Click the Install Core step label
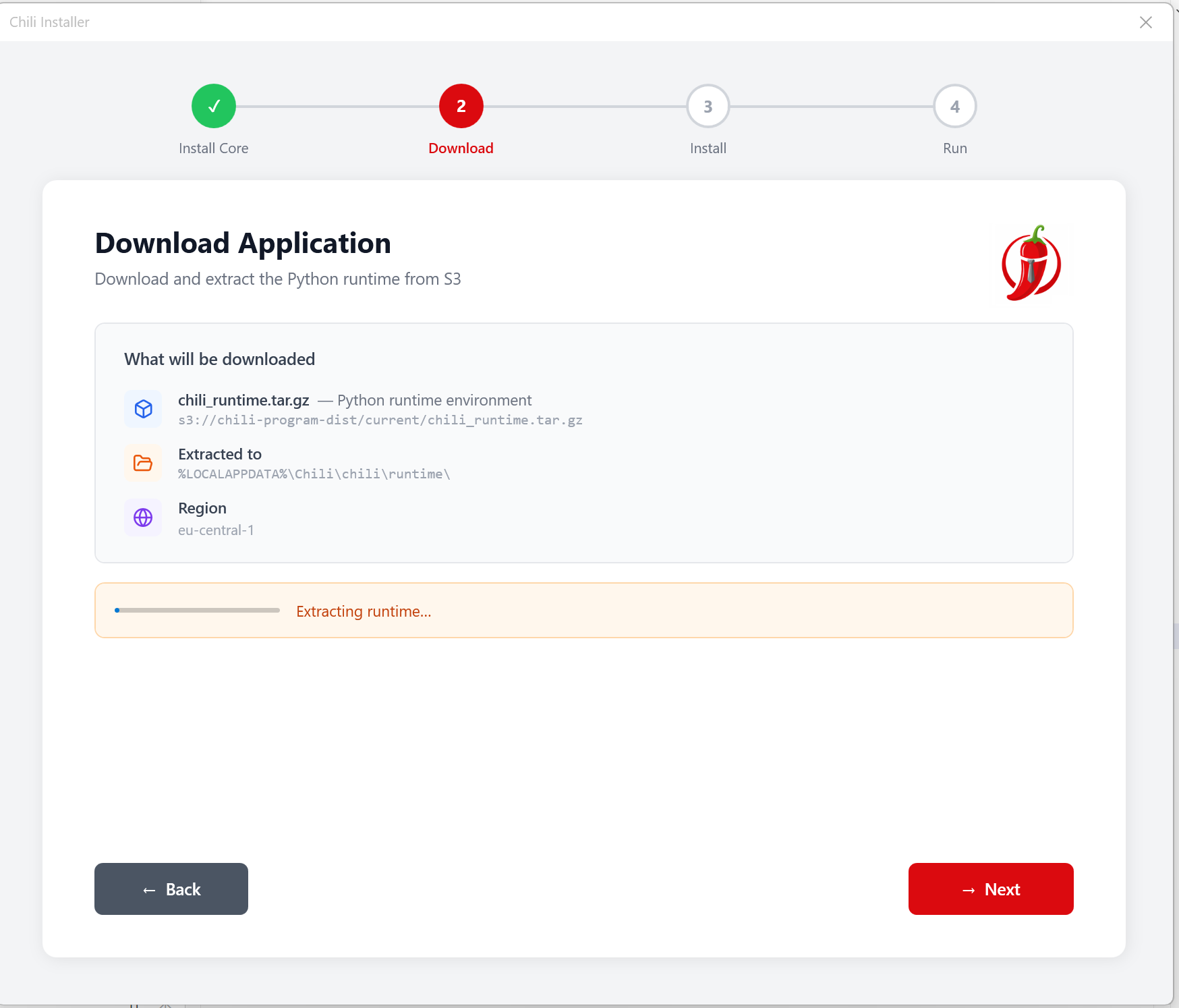This screenshot has height=1008, width=1179. pyautogui.click(x=213, y=148)
